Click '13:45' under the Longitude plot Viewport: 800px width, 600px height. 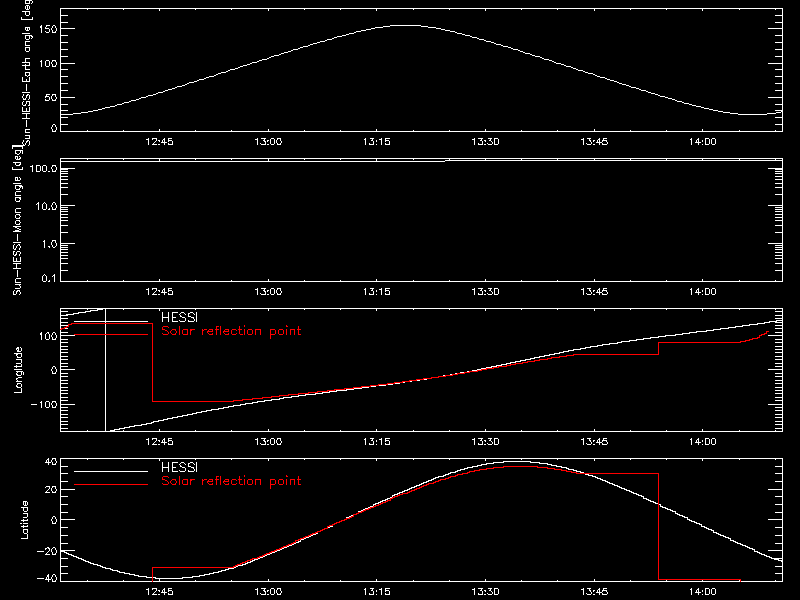pyautogui.click(x=594, y=442)
